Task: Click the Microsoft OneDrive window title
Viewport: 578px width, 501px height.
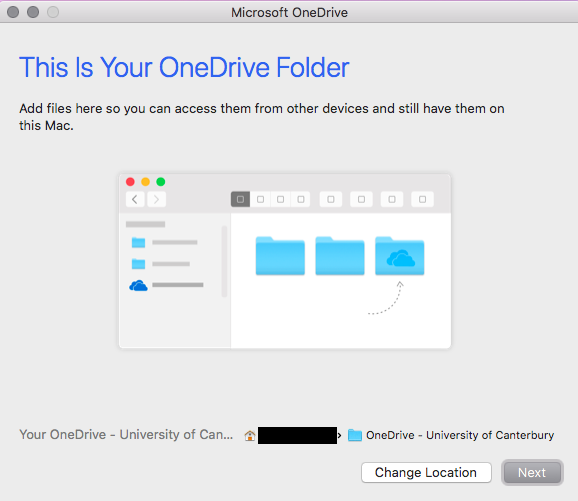Action: pos(289,13)
